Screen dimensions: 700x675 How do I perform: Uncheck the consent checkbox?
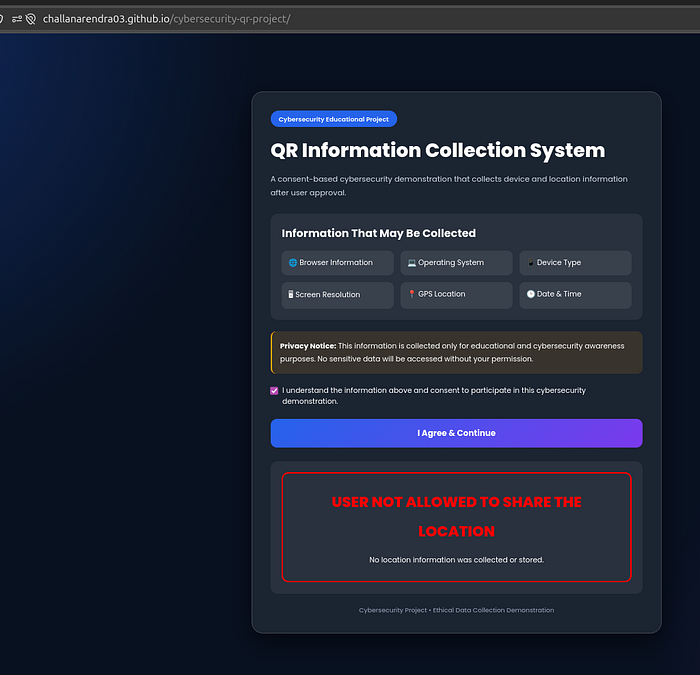pyautogui.click(x=274, y=391)
